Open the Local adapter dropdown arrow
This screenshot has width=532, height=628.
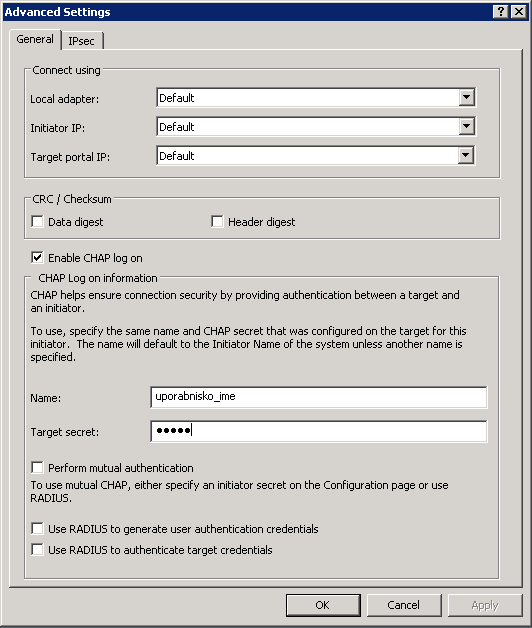(466, 97)
